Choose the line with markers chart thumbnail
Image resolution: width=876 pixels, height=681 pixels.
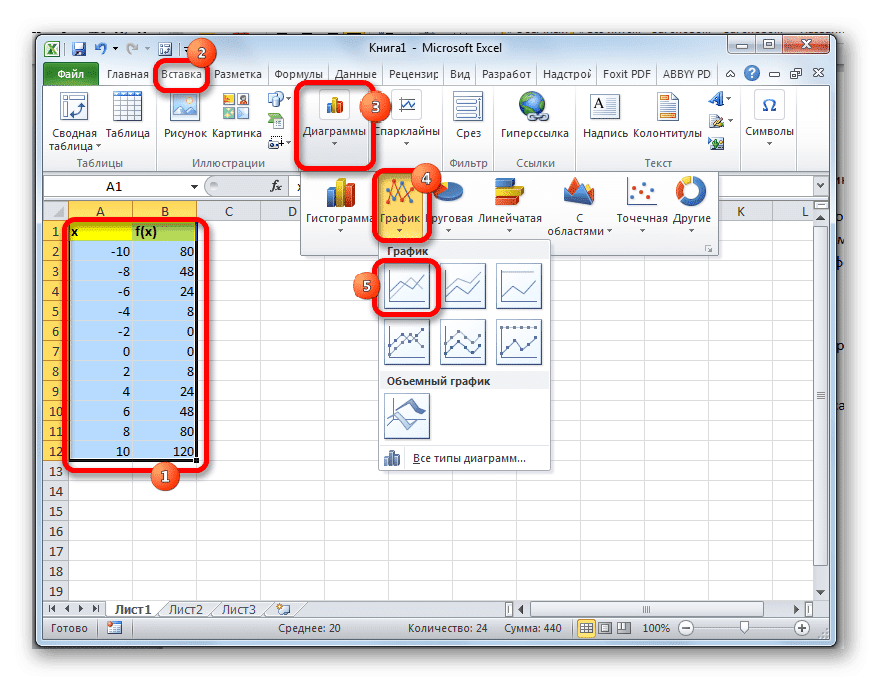[x=407, y=342]
